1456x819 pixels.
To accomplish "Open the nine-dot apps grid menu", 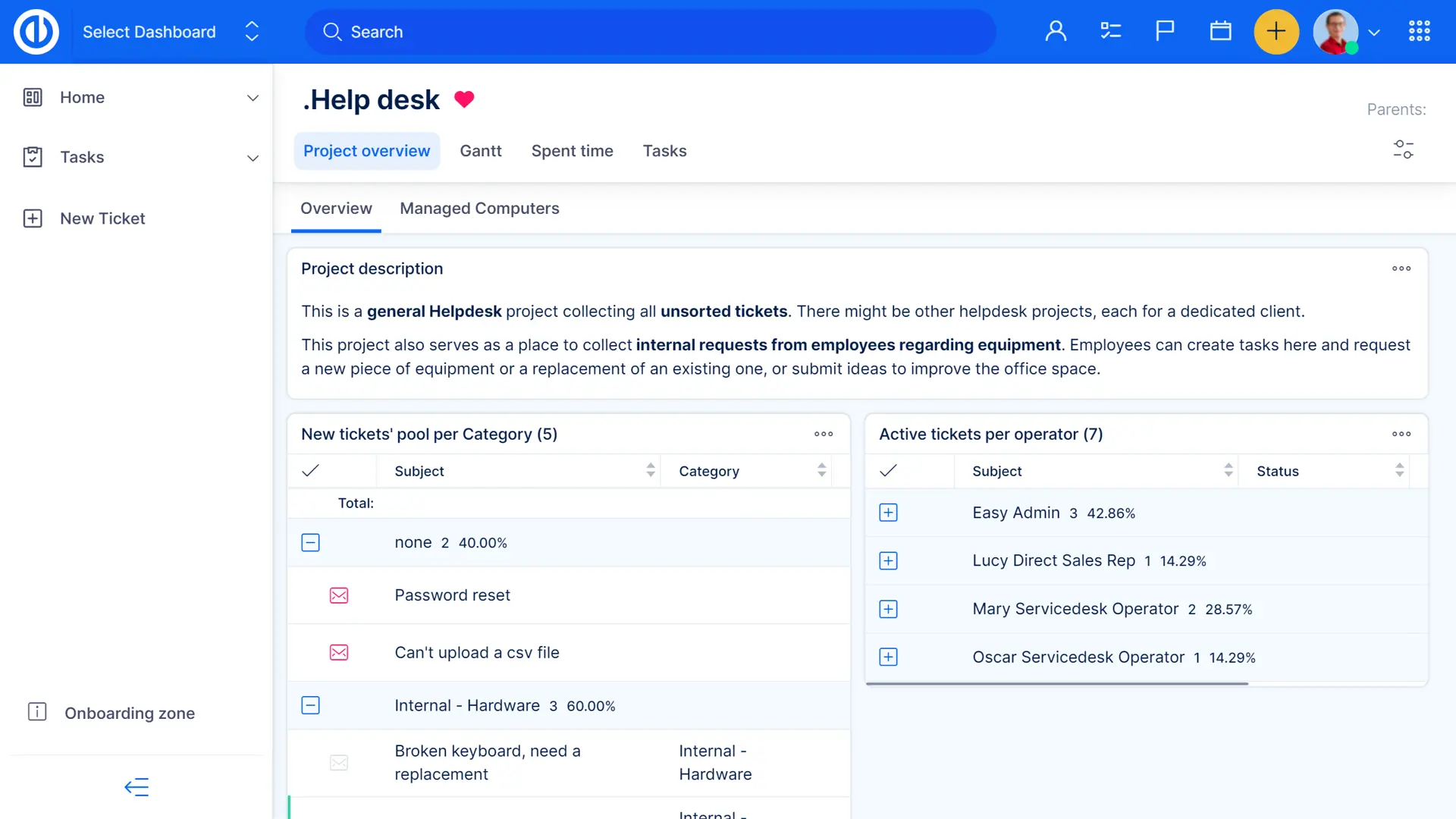I will coord(1419,31).
